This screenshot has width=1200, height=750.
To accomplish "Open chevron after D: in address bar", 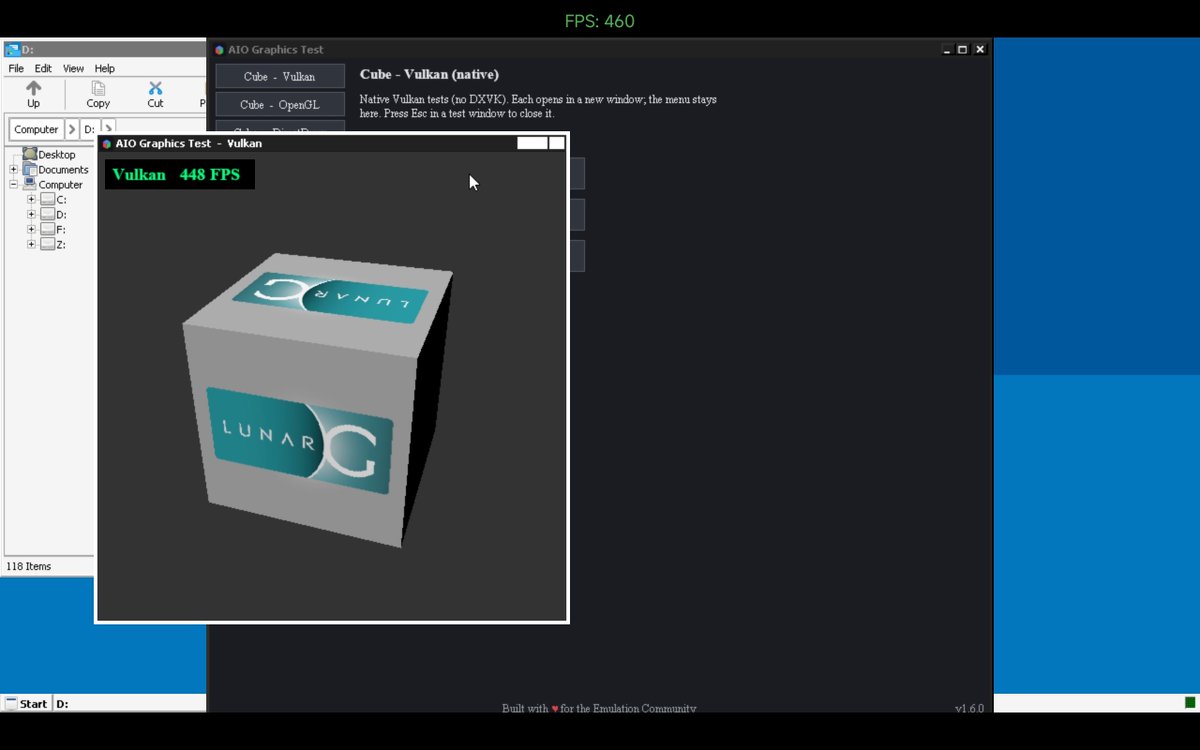I will coord(108,129).
